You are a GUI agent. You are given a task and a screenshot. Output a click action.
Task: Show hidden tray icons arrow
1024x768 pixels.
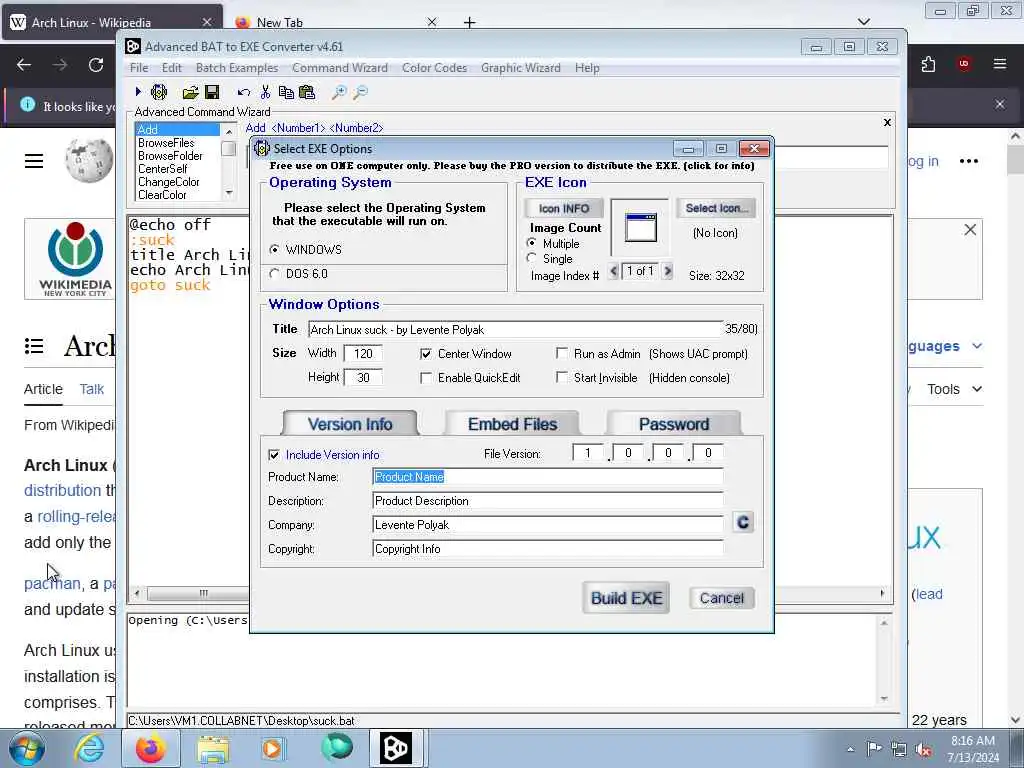(x=850, y=749)
